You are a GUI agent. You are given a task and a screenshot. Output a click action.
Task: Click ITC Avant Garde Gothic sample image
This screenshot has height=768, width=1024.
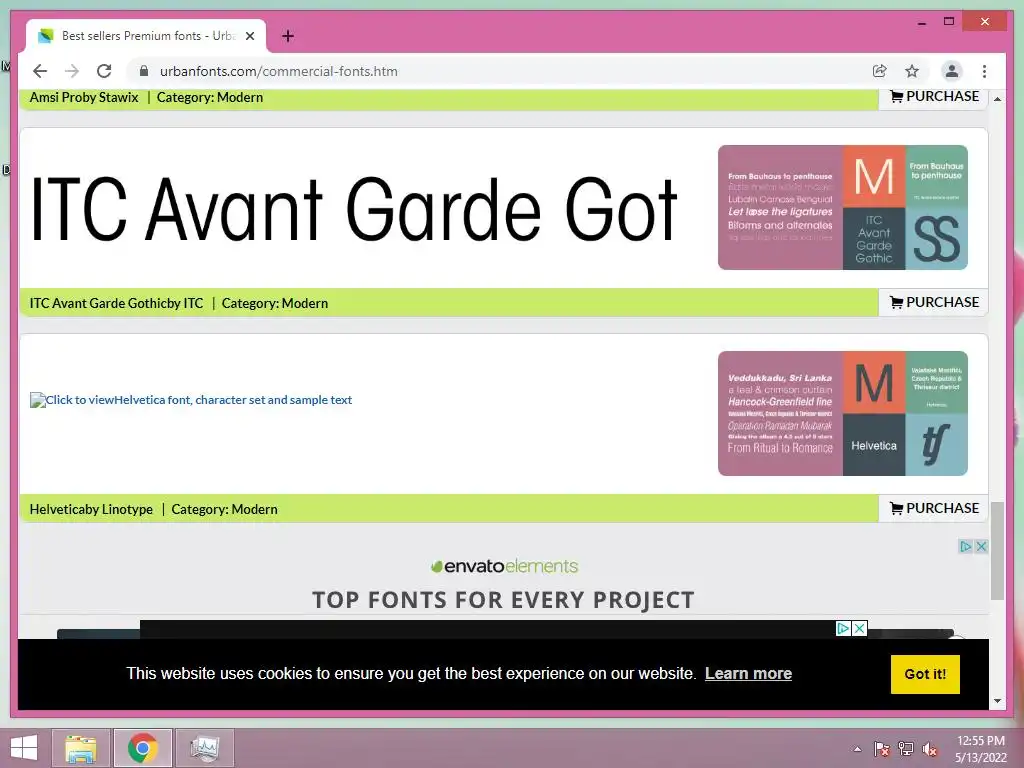tap(354, 209)
